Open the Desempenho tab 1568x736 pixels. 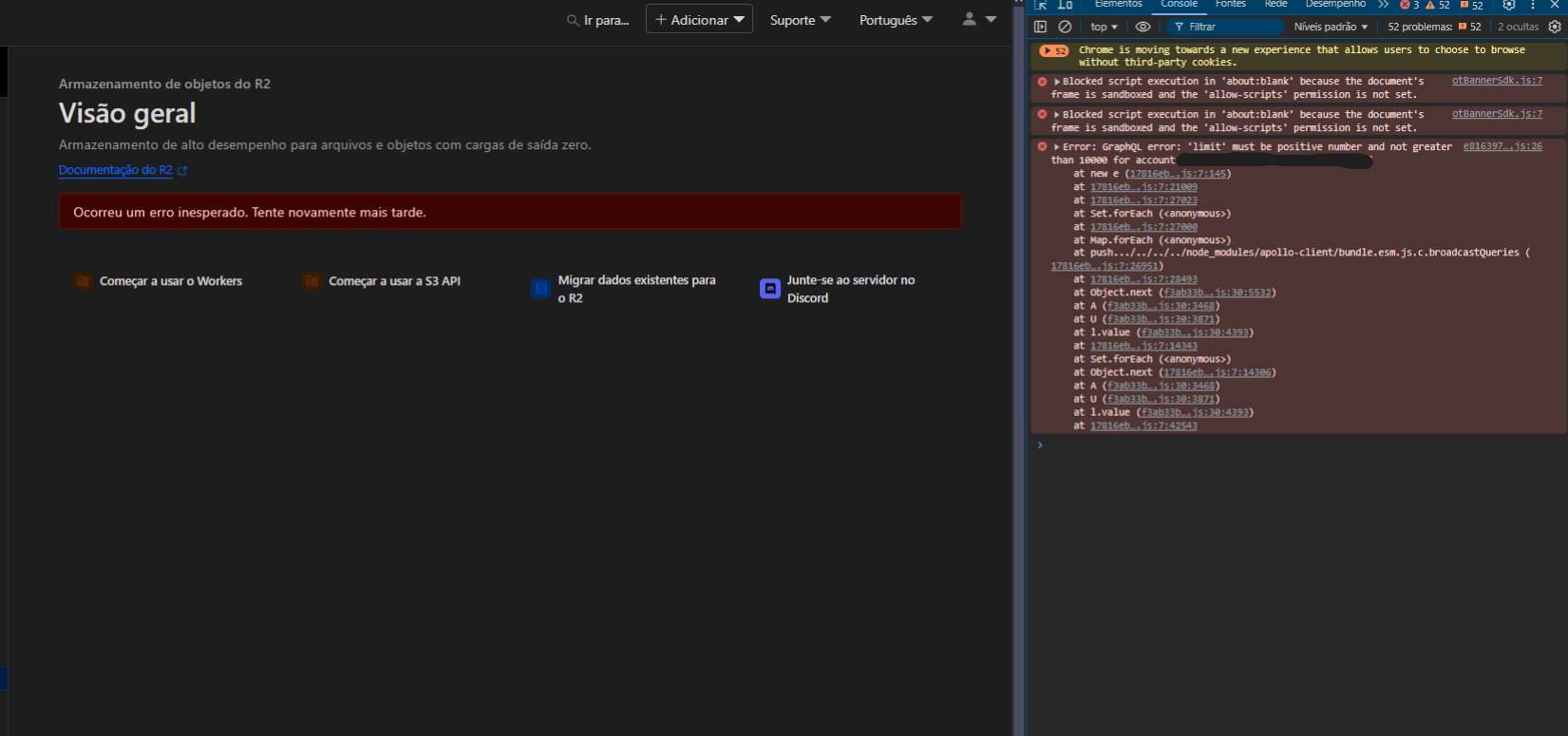(1334, 5)
